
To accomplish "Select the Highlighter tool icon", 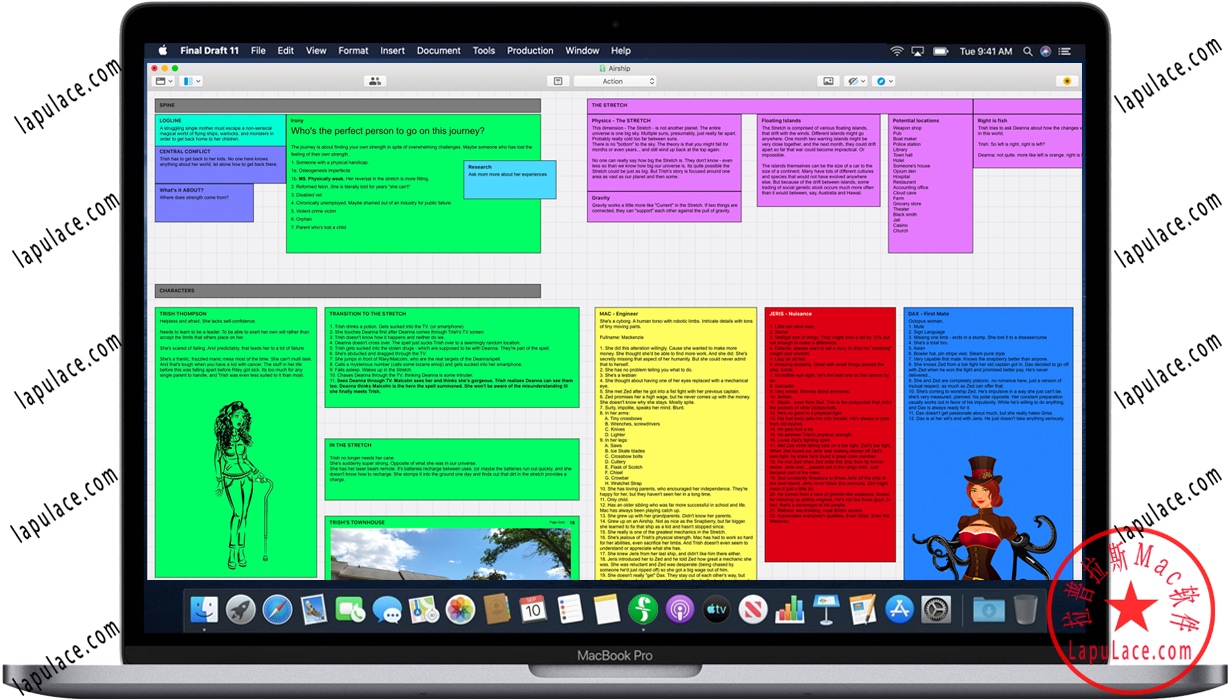I will tap(853, 81).
